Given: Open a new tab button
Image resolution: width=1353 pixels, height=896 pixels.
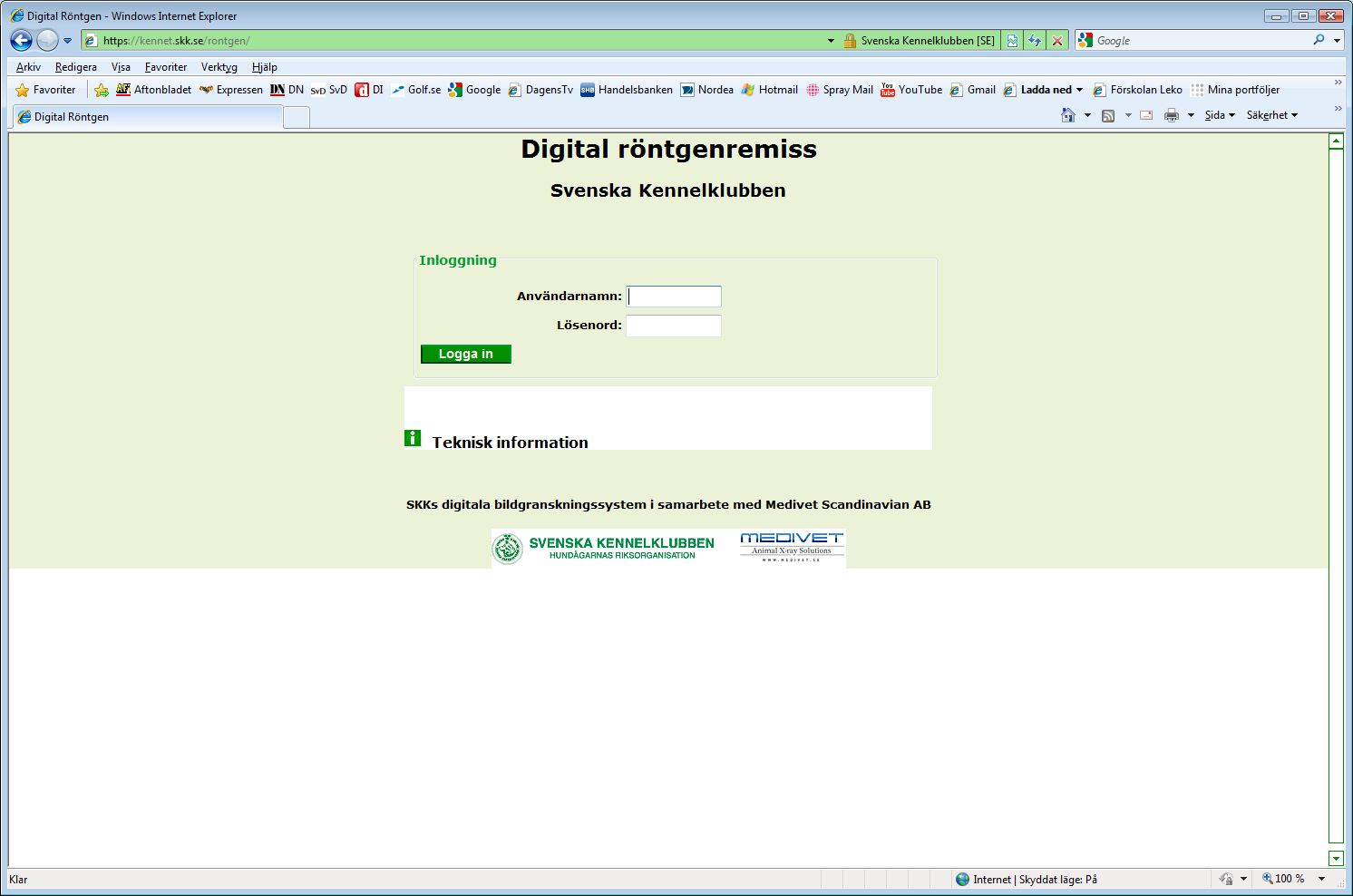Looking at the screenshot, I should coord(297,117).
